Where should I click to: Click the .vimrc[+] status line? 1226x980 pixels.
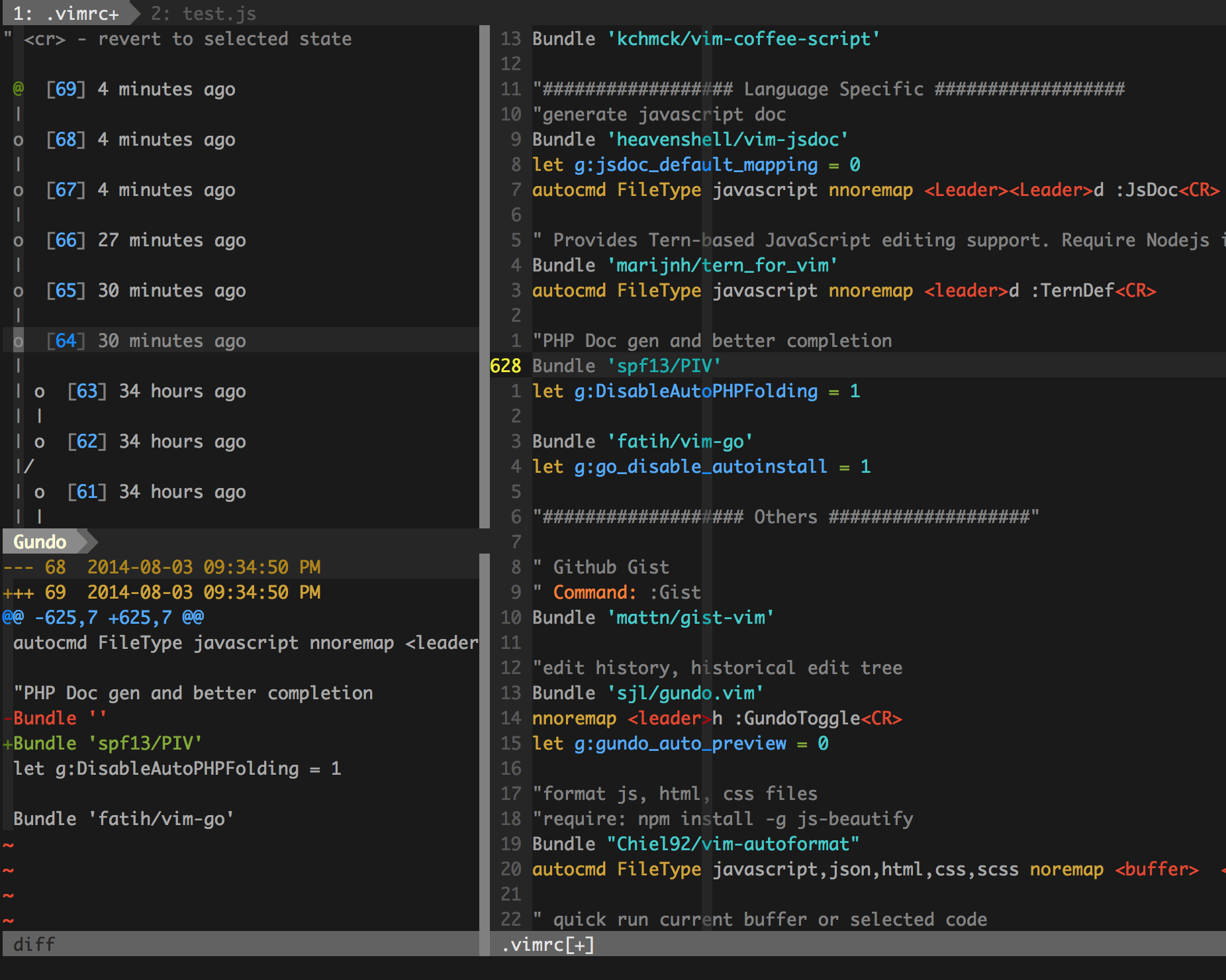point(858,944)
